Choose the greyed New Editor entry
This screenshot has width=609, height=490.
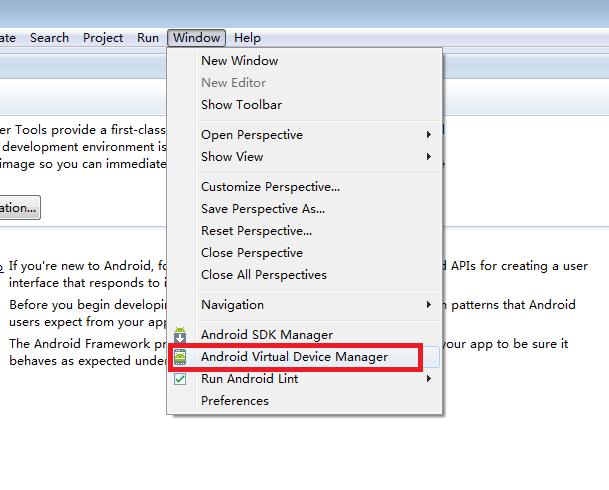pyautogui.click(x=304, y=83)
